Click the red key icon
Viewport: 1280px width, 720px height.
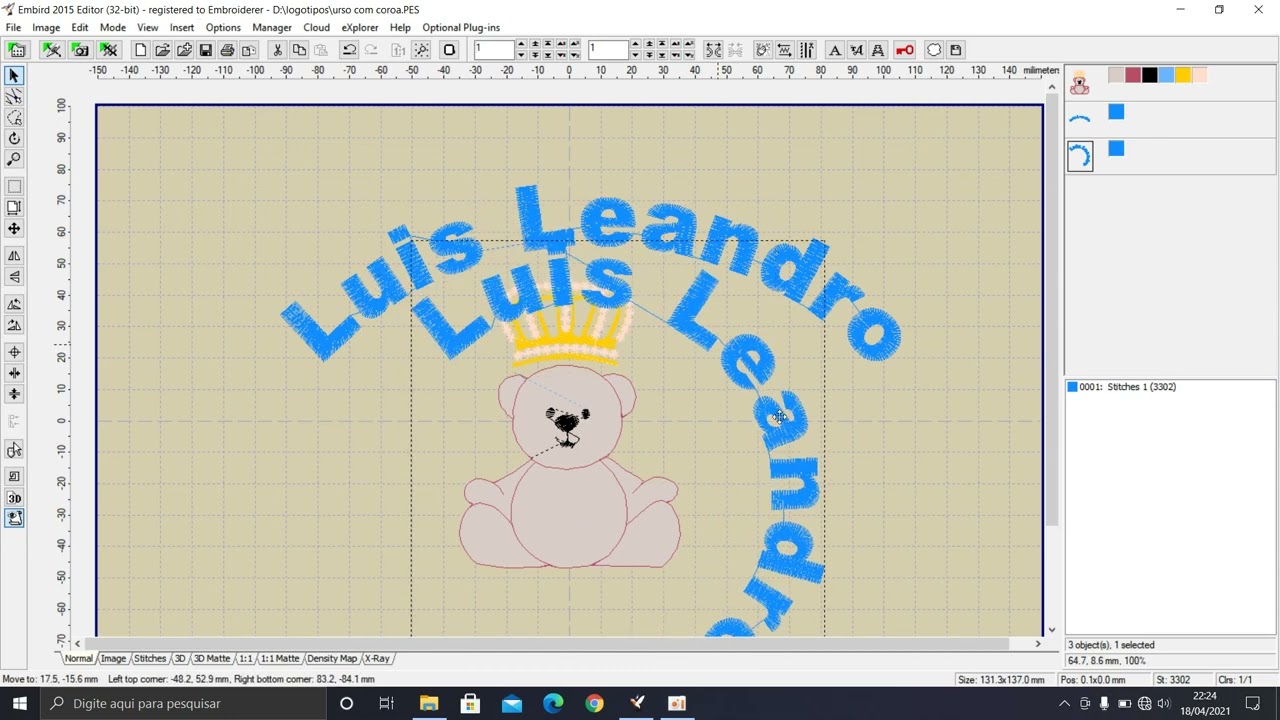pyautogui.click(x=905, y=50)
